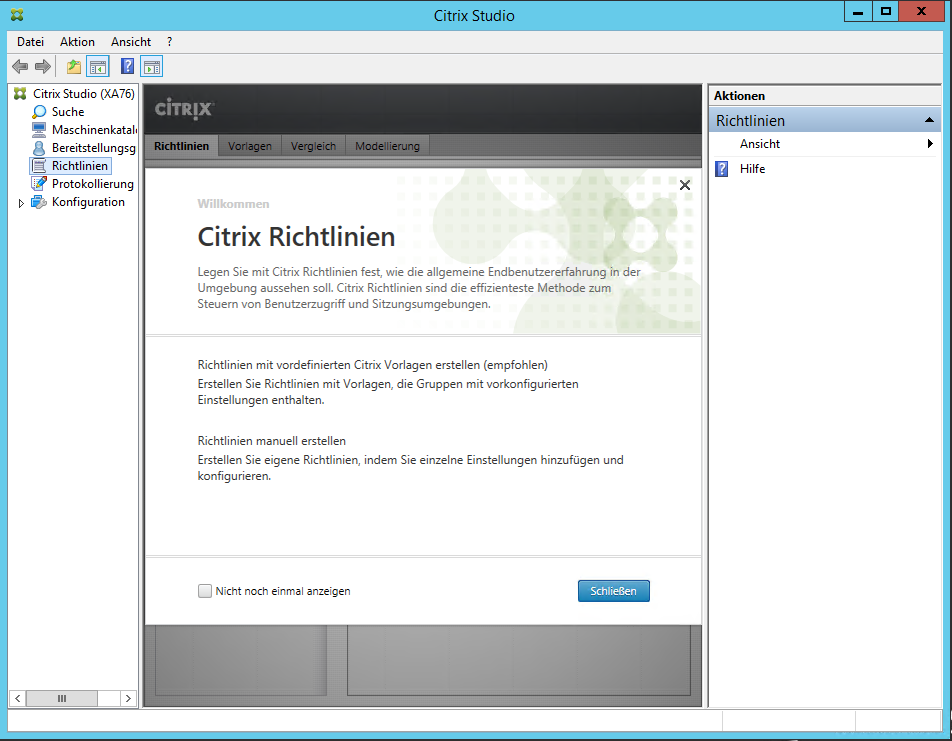
Task: Open the Aktion menu
Action: tap(77, 42)
